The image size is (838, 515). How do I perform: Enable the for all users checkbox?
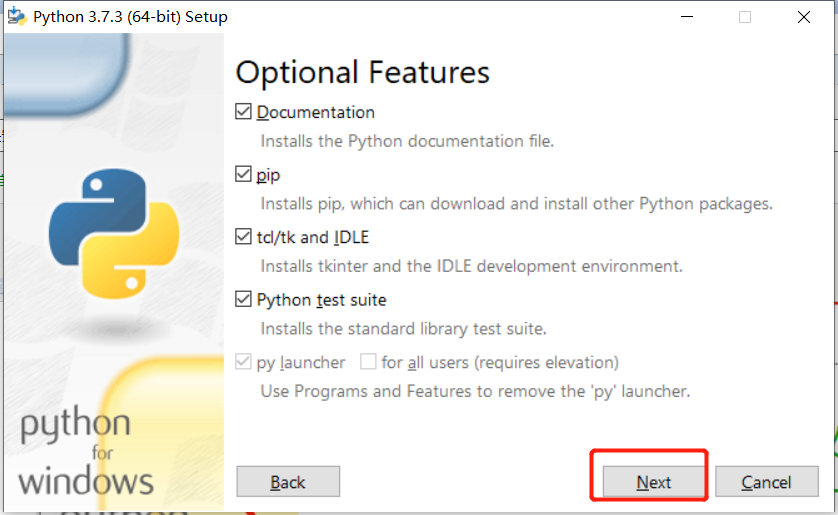tap(368, 362)
